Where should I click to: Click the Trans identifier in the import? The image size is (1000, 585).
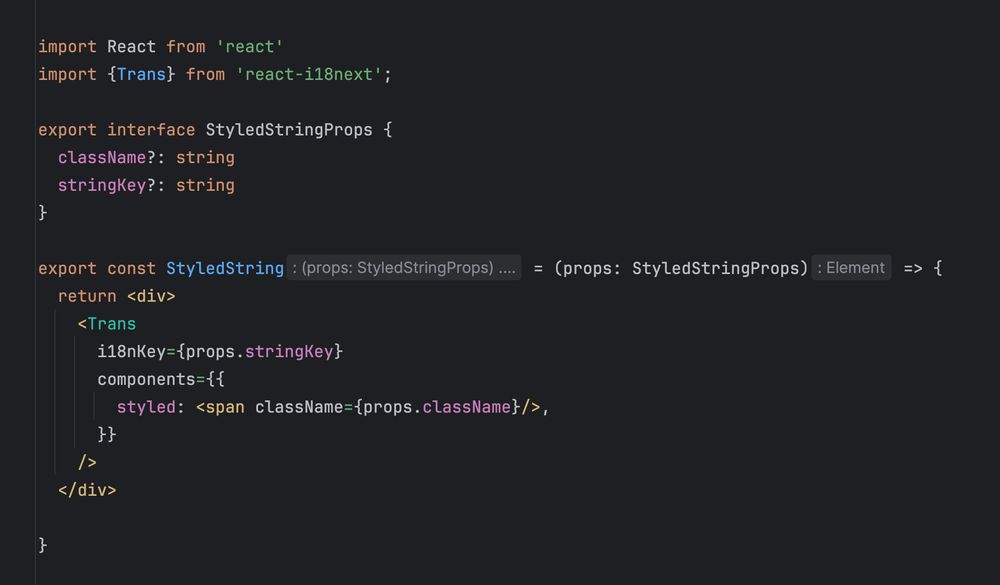coord(141,75)
